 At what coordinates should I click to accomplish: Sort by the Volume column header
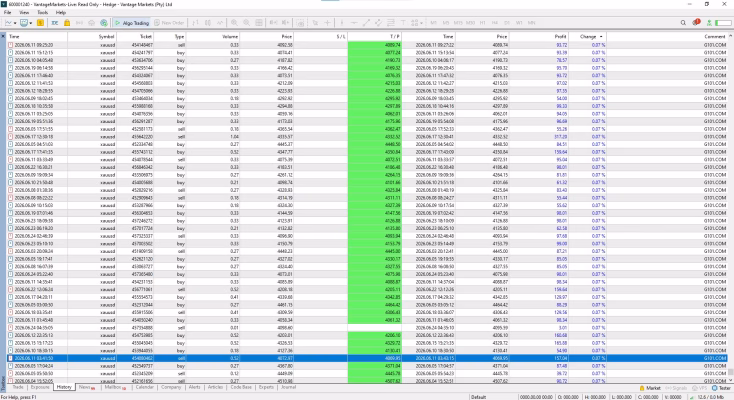(213, 37)
